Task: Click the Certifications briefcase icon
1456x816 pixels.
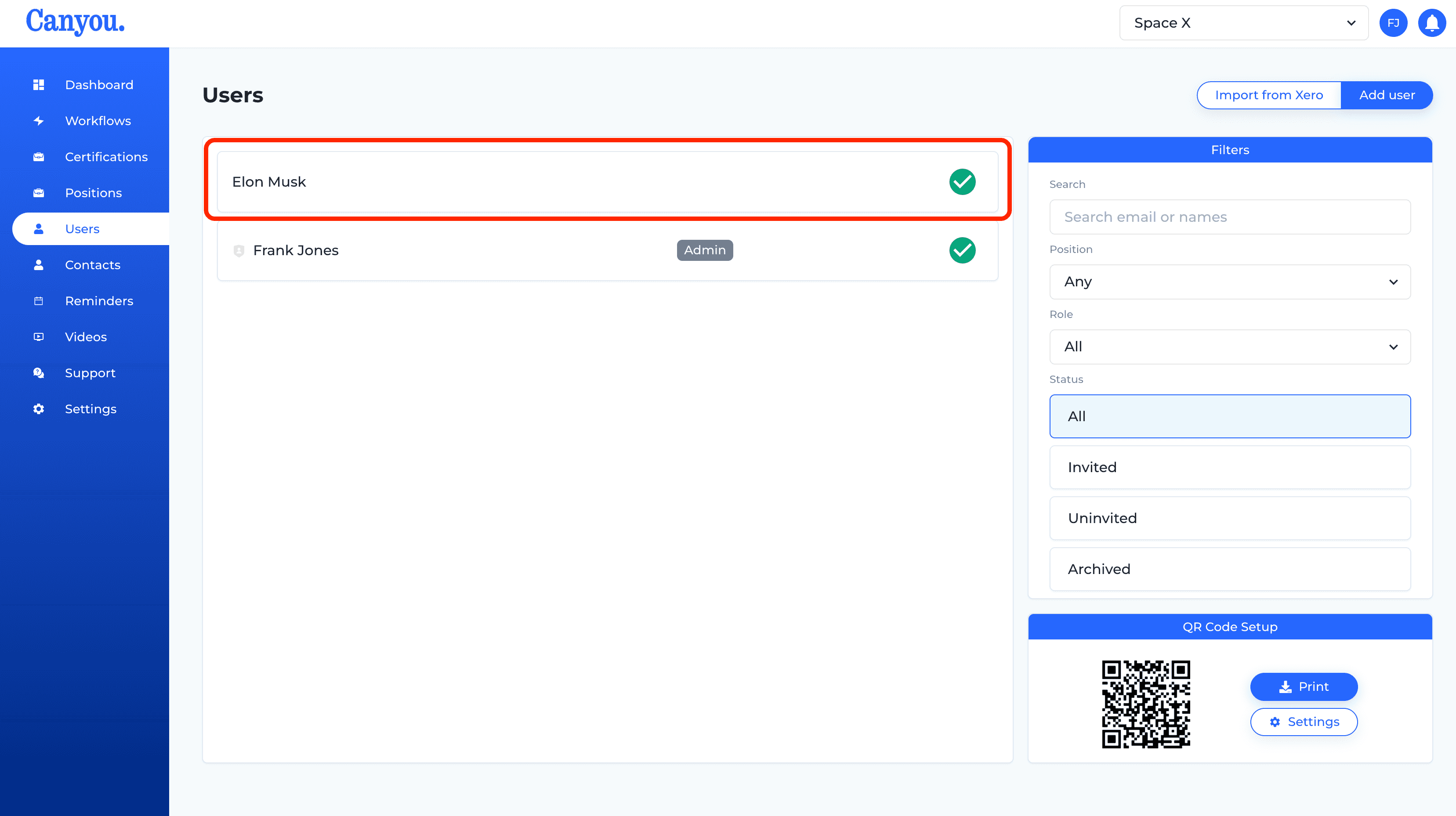Action: point(38,157)
